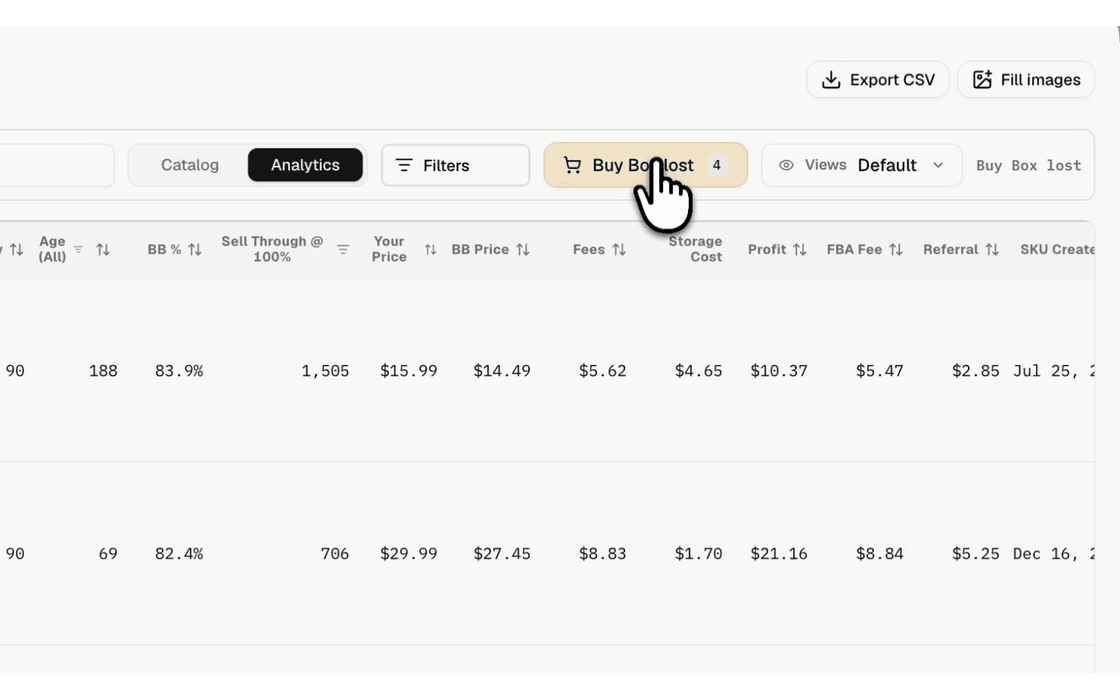Click the Profit cell $21.16
1120x700 pixels.
click(779, 554)
